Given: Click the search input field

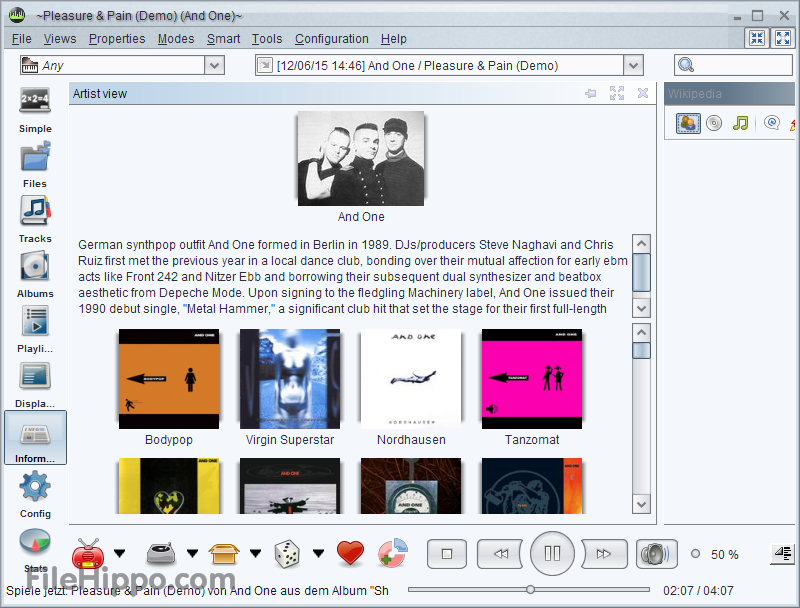Looking at the screenshot, I should pyautogui.click(x=733, y=65).
